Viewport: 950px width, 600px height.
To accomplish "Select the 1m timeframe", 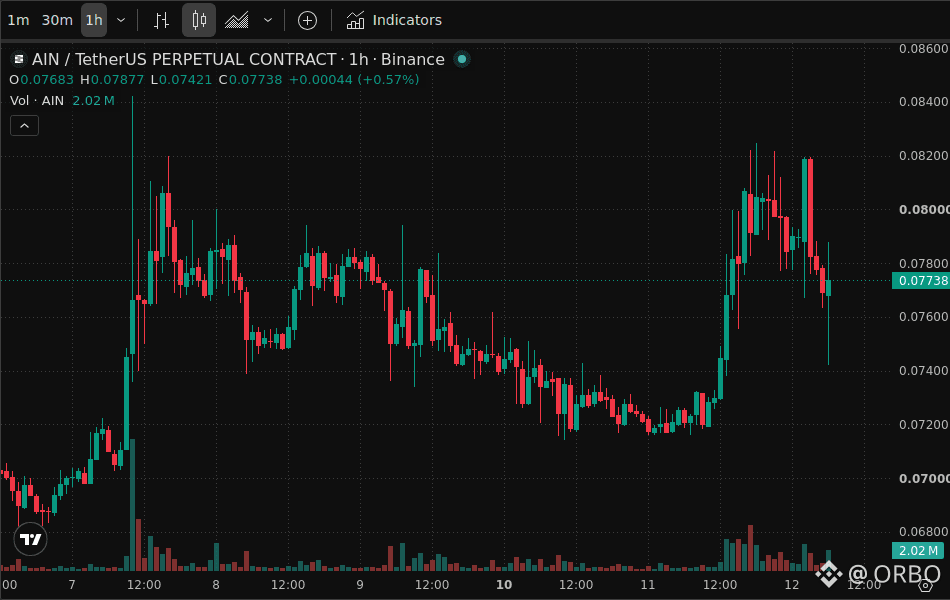I will [18, 20].
